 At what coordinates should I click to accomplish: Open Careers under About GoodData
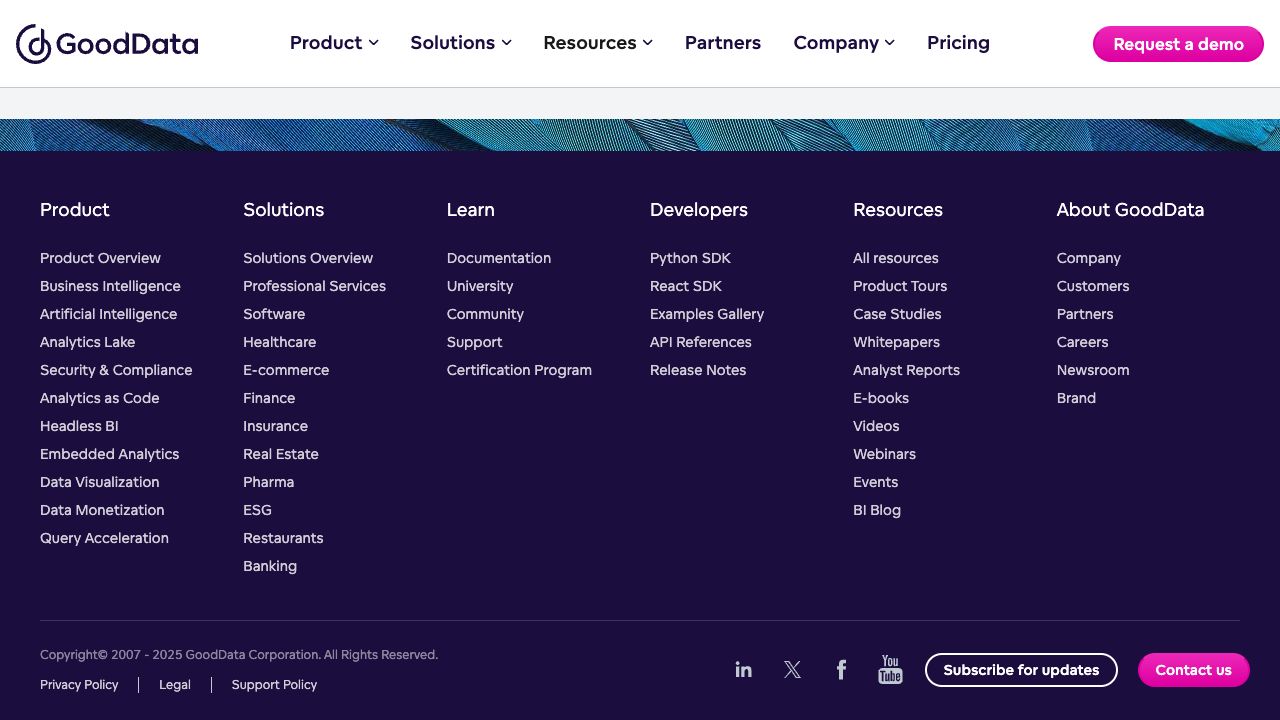pos(1082,342)
